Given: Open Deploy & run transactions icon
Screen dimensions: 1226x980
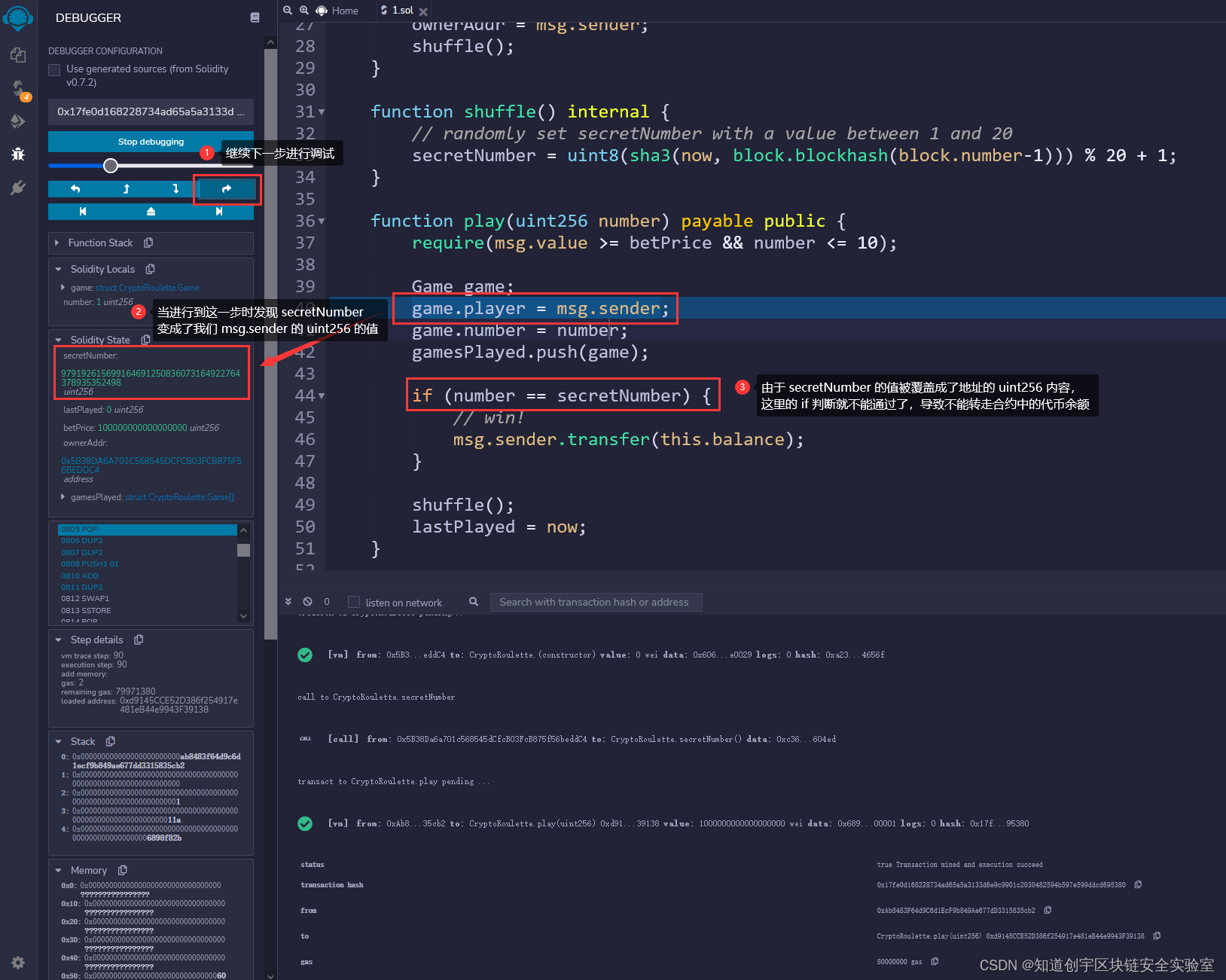Looking at the screenshot, I should [18, 121].
